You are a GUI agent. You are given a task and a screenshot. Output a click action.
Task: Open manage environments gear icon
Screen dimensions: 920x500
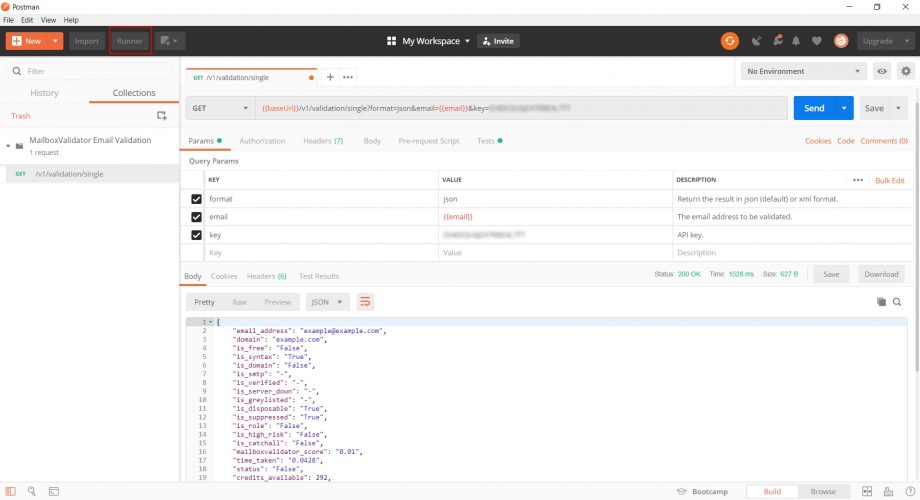click(906, 72)
